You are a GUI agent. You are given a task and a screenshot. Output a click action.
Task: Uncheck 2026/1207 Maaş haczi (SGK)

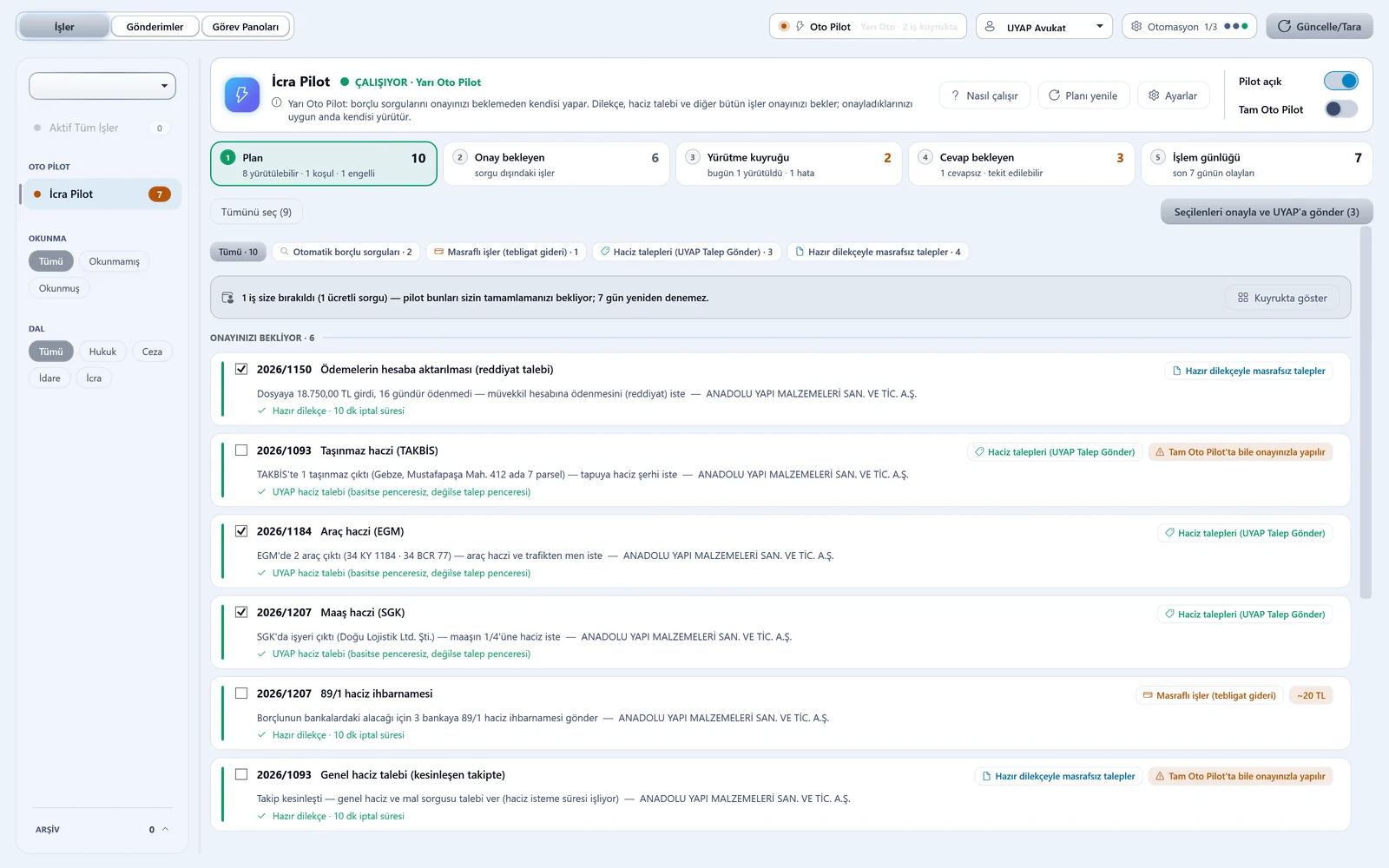[x=241, y=612]
